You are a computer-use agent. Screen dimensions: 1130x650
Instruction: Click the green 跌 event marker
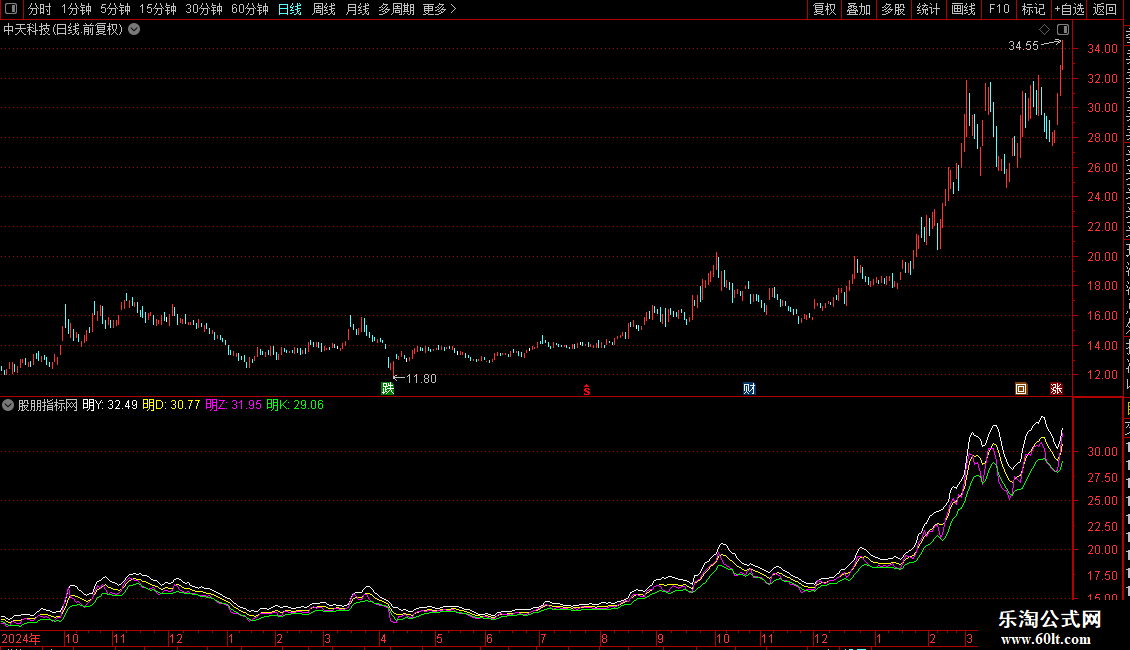(x=388, y=388)
